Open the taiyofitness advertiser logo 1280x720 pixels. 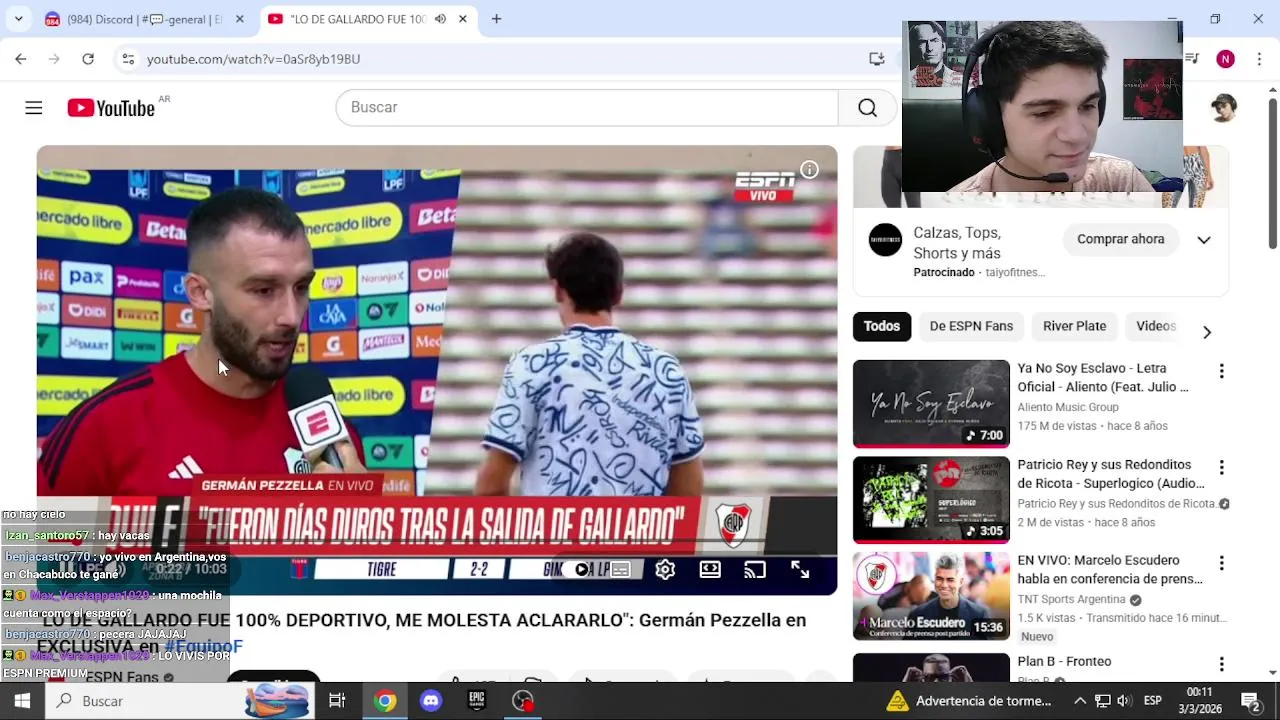point(885,240)
